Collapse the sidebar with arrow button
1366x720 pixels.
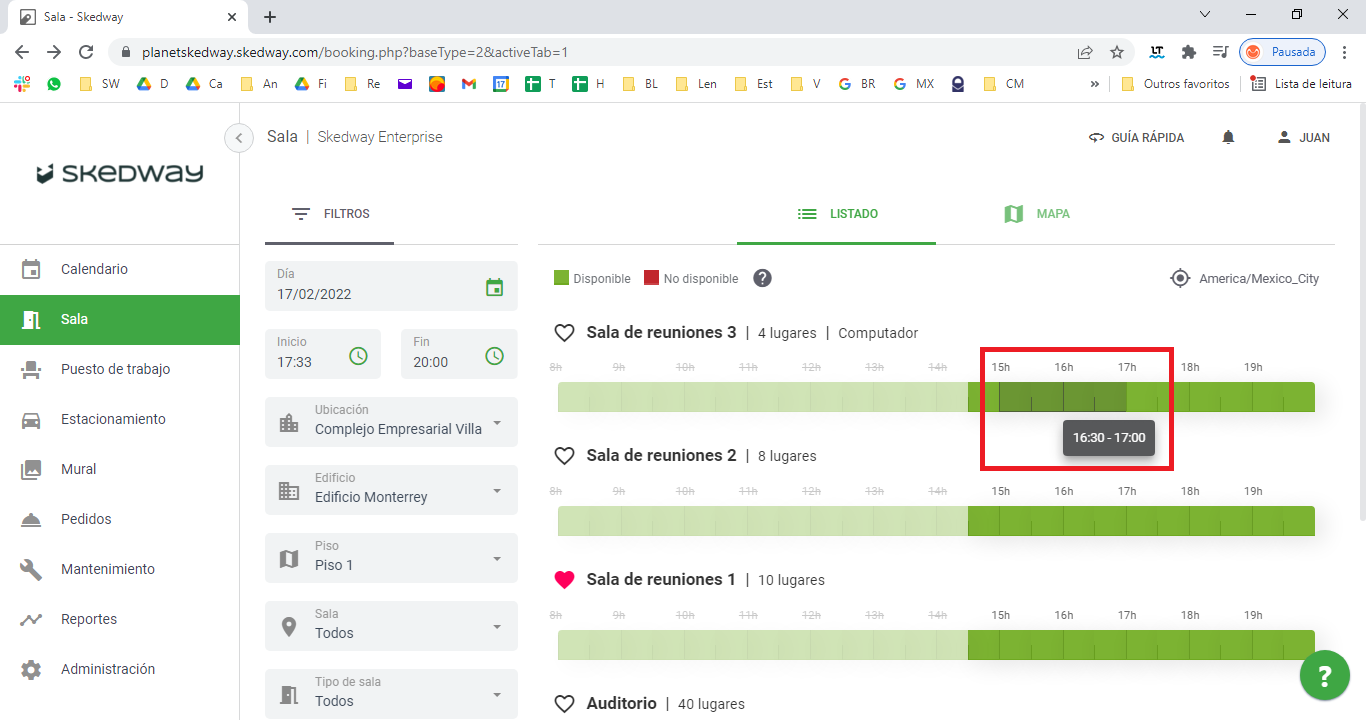click(239, 138)
